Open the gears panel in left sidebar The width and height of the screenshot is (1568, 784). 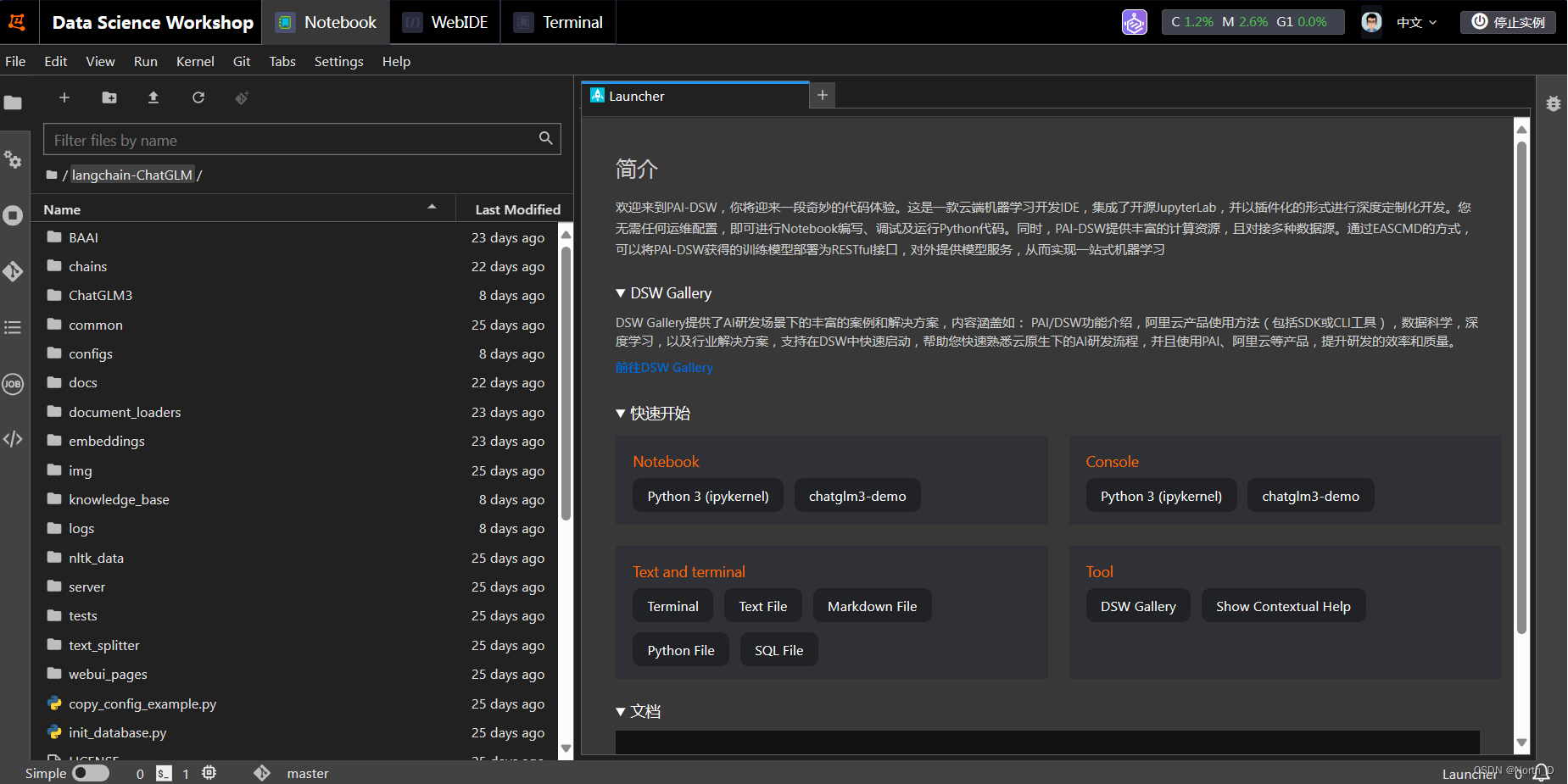[13, 159]
